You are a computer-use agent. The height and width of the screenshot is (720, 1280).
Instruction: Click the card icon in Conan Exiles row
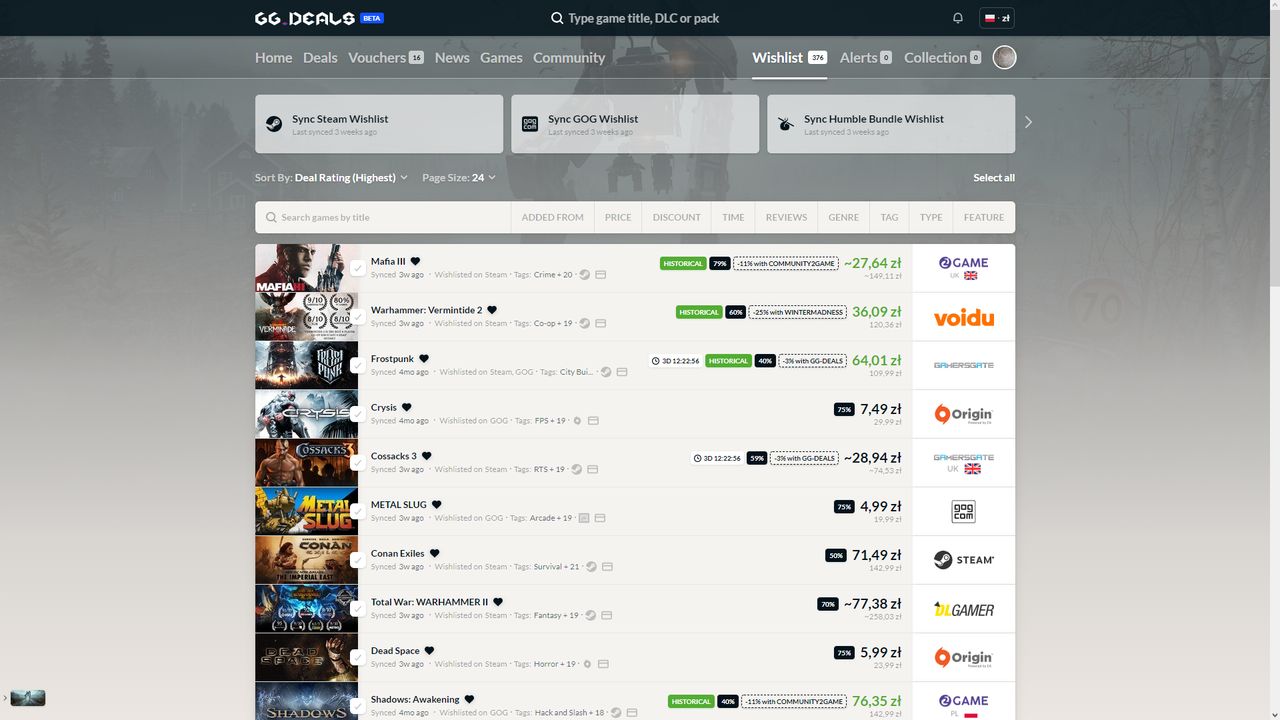click(607, 566)
